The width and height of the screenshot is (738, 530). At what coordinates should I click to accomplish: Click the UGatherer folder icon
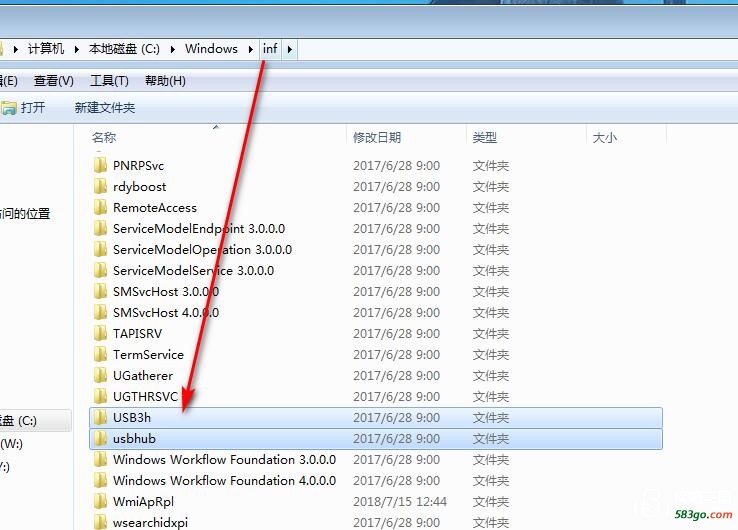tap(100, 376)
